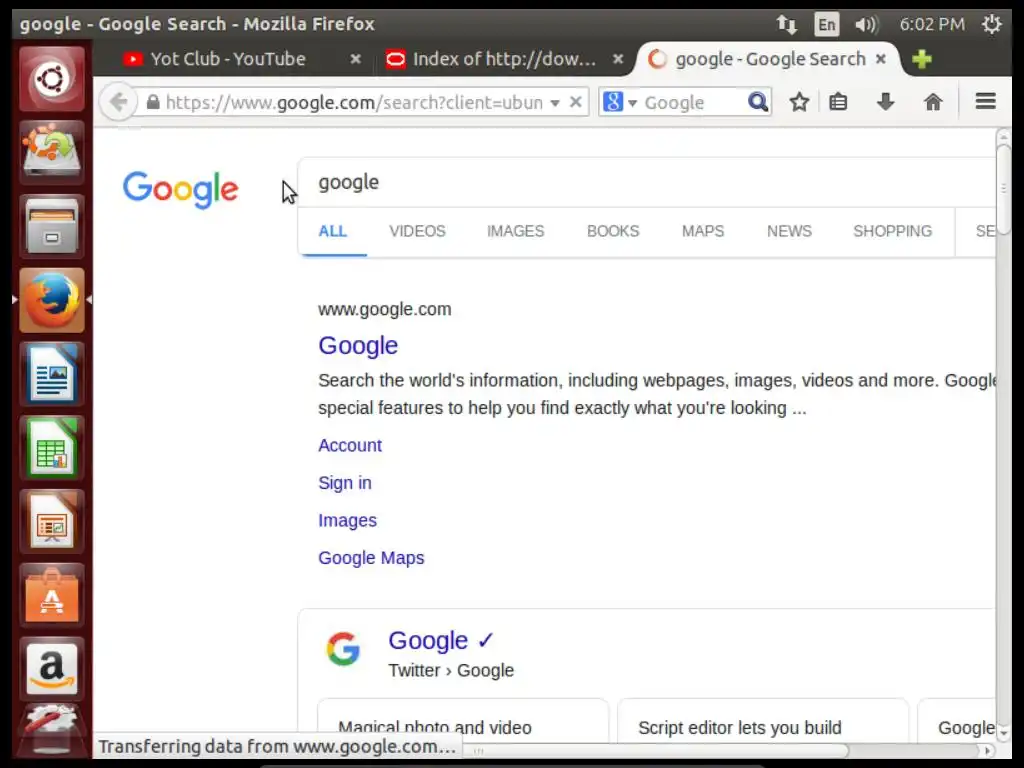Click the search magnifier in search box

click(x=758, y=102)
